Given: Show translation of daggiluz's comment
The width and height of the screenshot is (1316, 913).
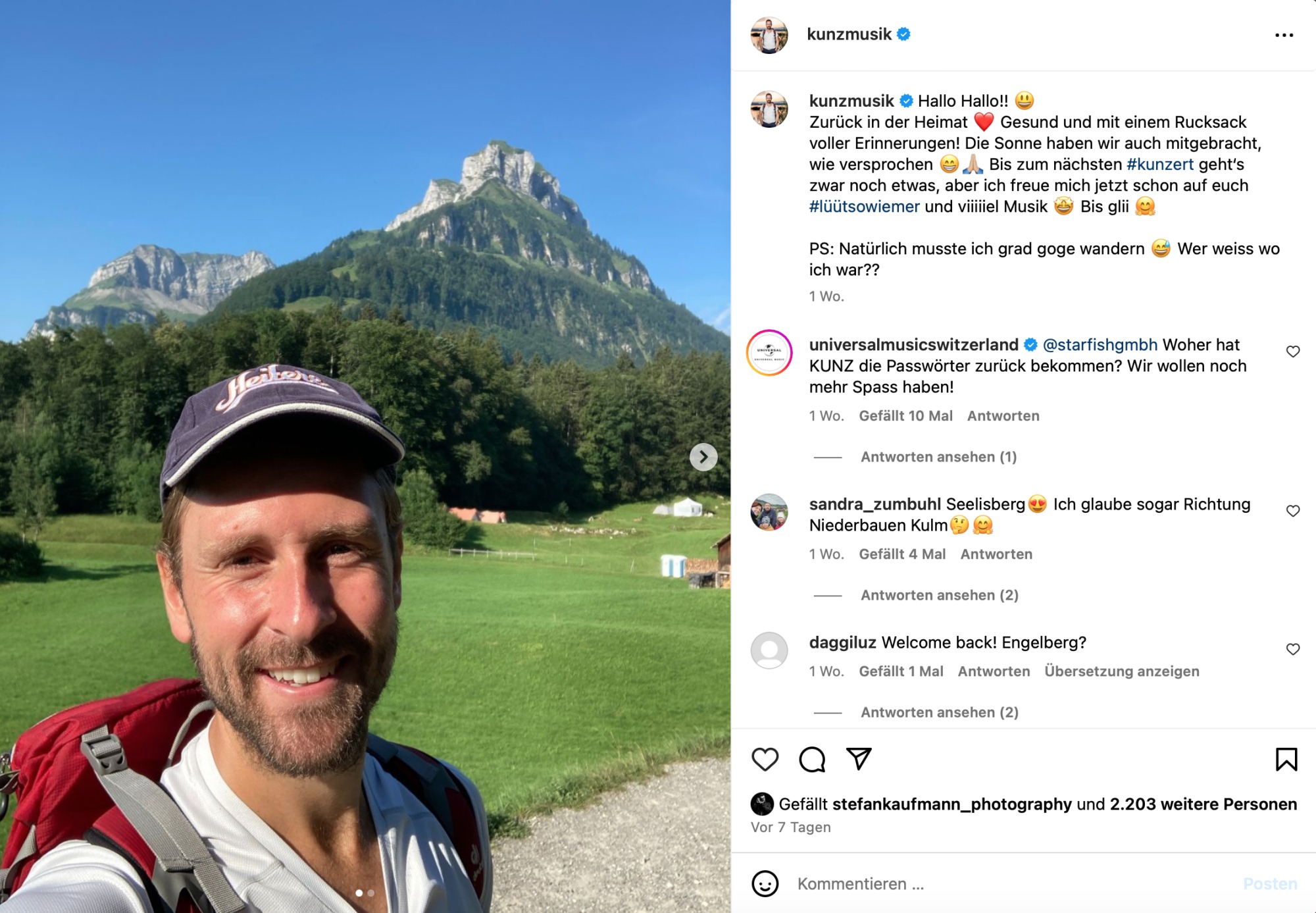Looking at the screenshot, I should (1122, 671).
